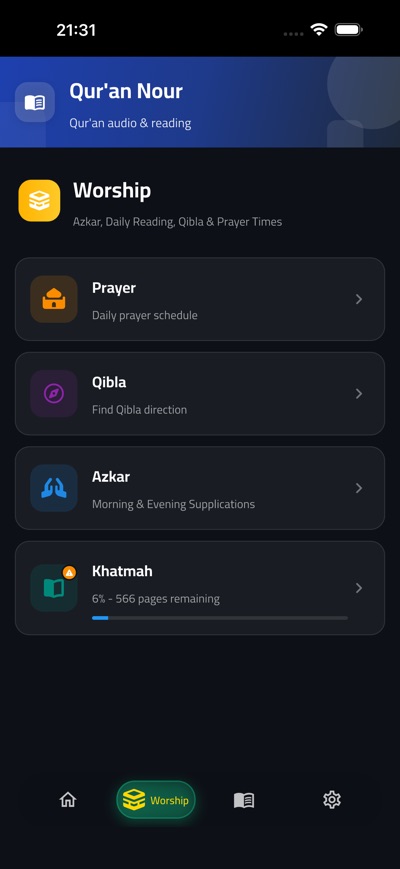Open Azkar via the right chevron
The height and width of the screenshot is (869, 400).
359,488
